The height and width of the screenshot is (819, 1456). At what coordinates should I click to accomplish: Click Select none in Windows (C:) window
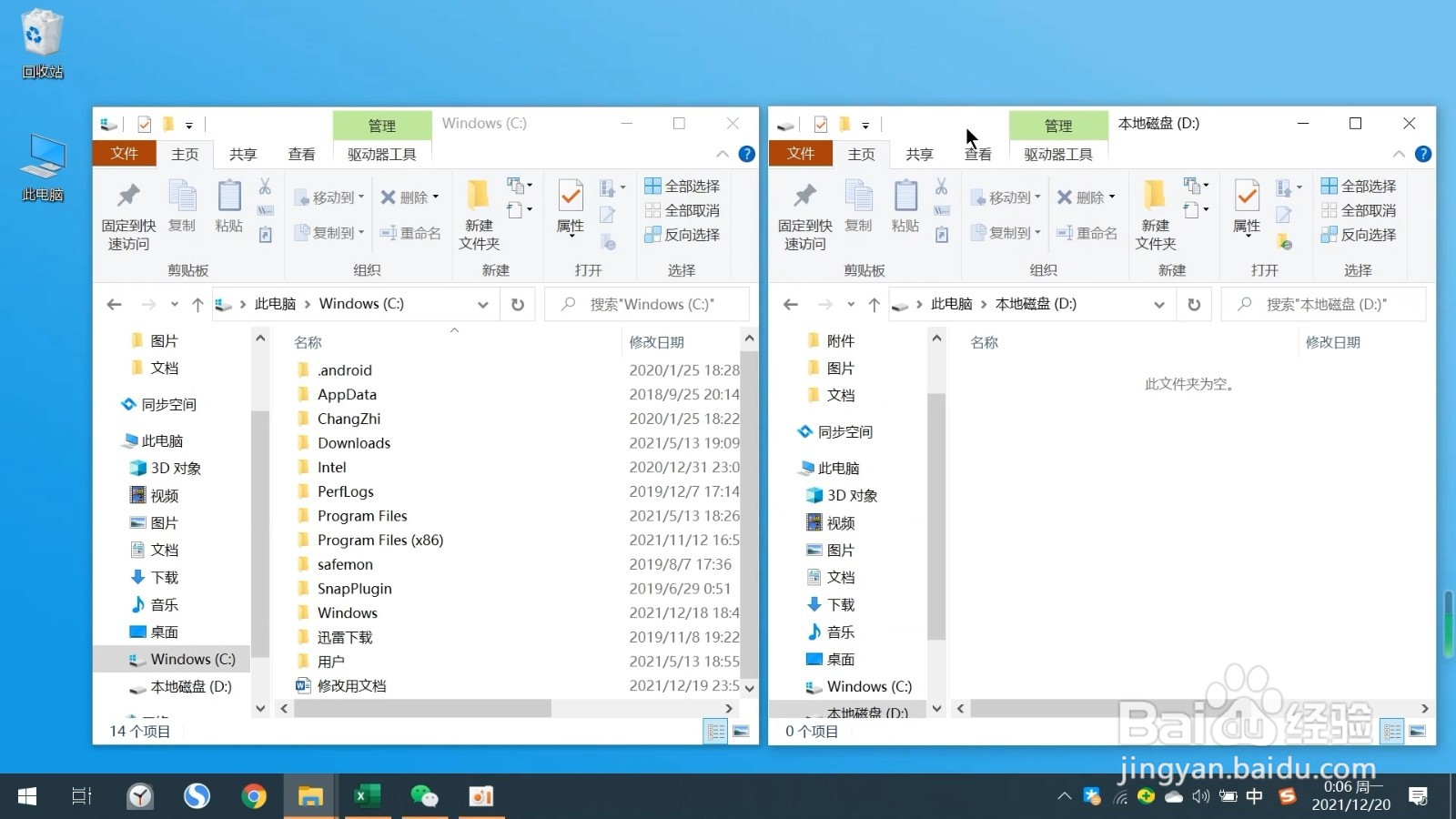pos(682,210)
